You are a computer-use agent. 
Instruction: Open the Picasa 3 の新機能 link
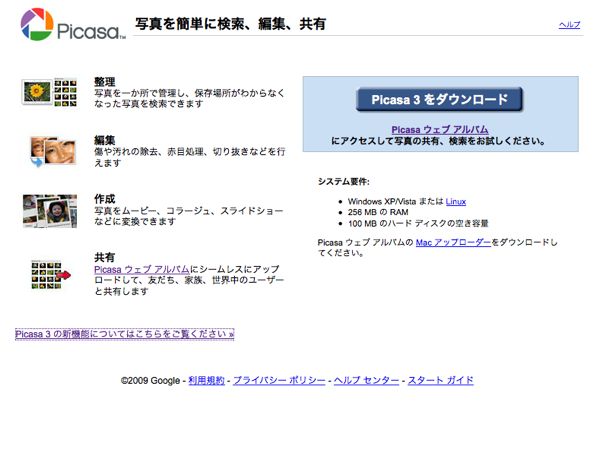click(x=124, y=334)
